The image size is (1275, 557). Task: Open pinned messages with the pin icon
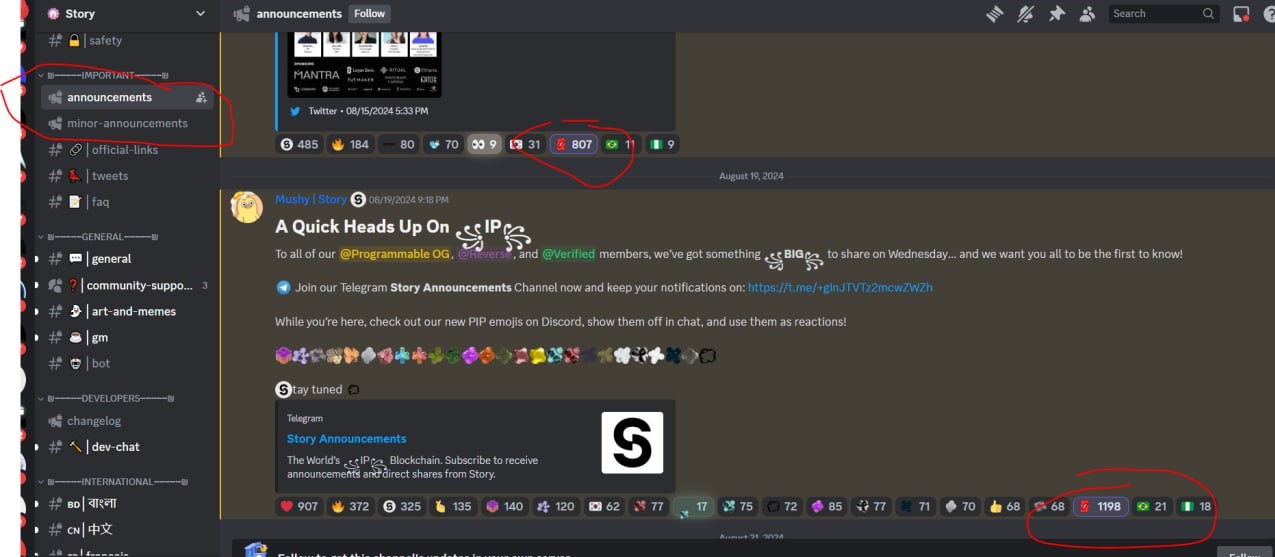[x=1056, y=14]
